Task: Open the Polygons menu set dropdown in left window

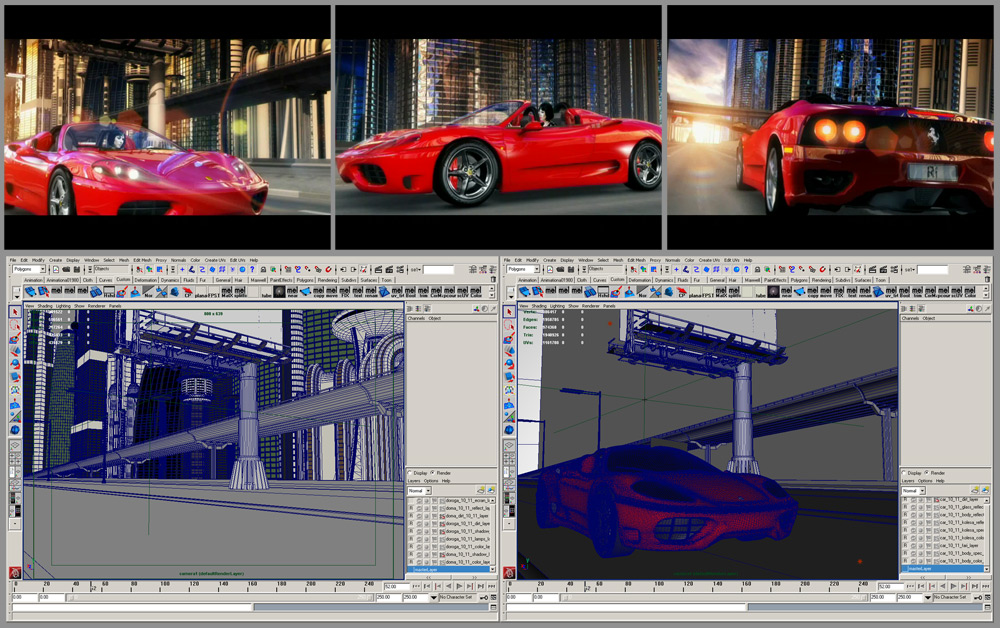Action: pos(28,269)
